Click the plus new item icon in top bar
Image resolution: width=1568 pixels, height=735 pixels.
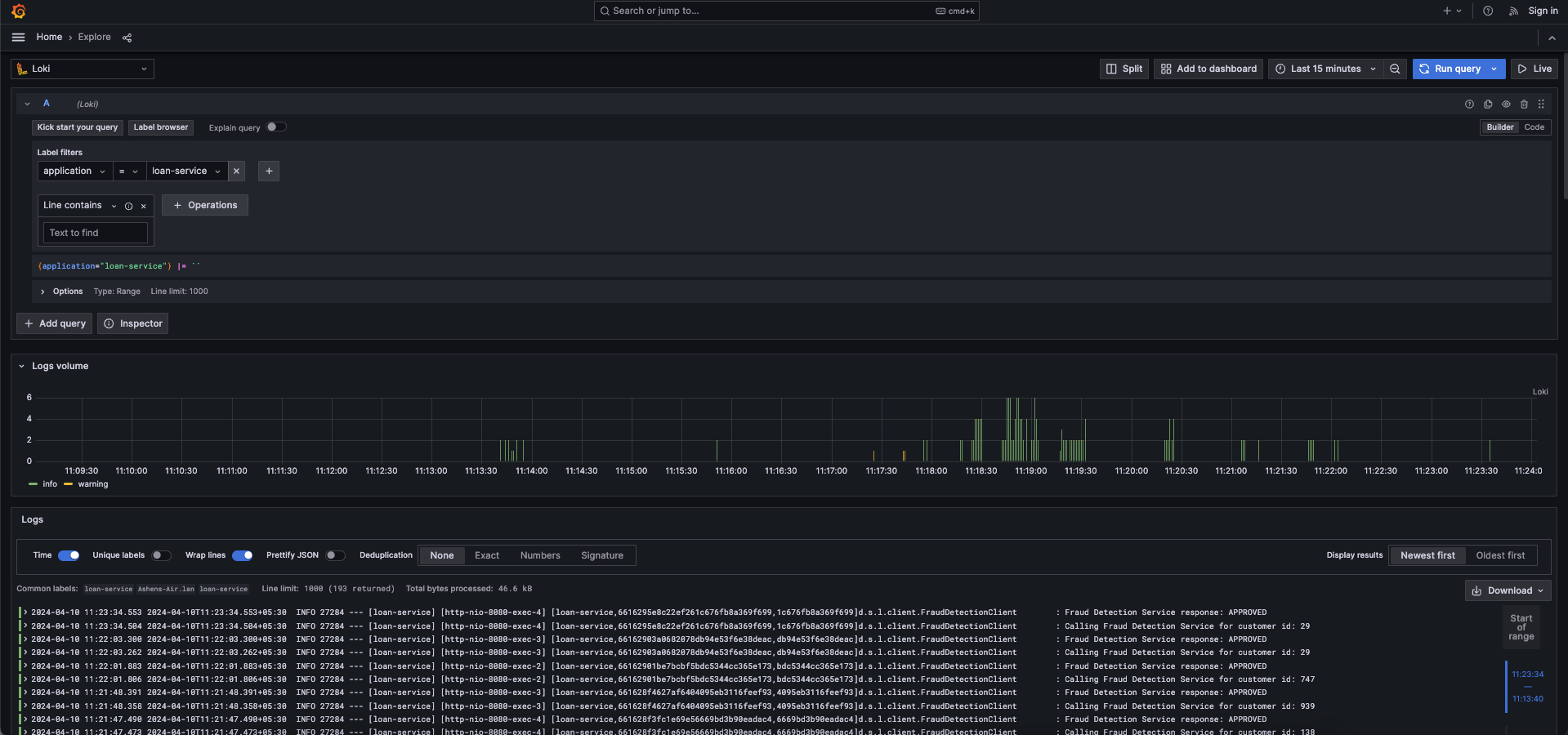pyautogui.click(x=1452, y=11)
